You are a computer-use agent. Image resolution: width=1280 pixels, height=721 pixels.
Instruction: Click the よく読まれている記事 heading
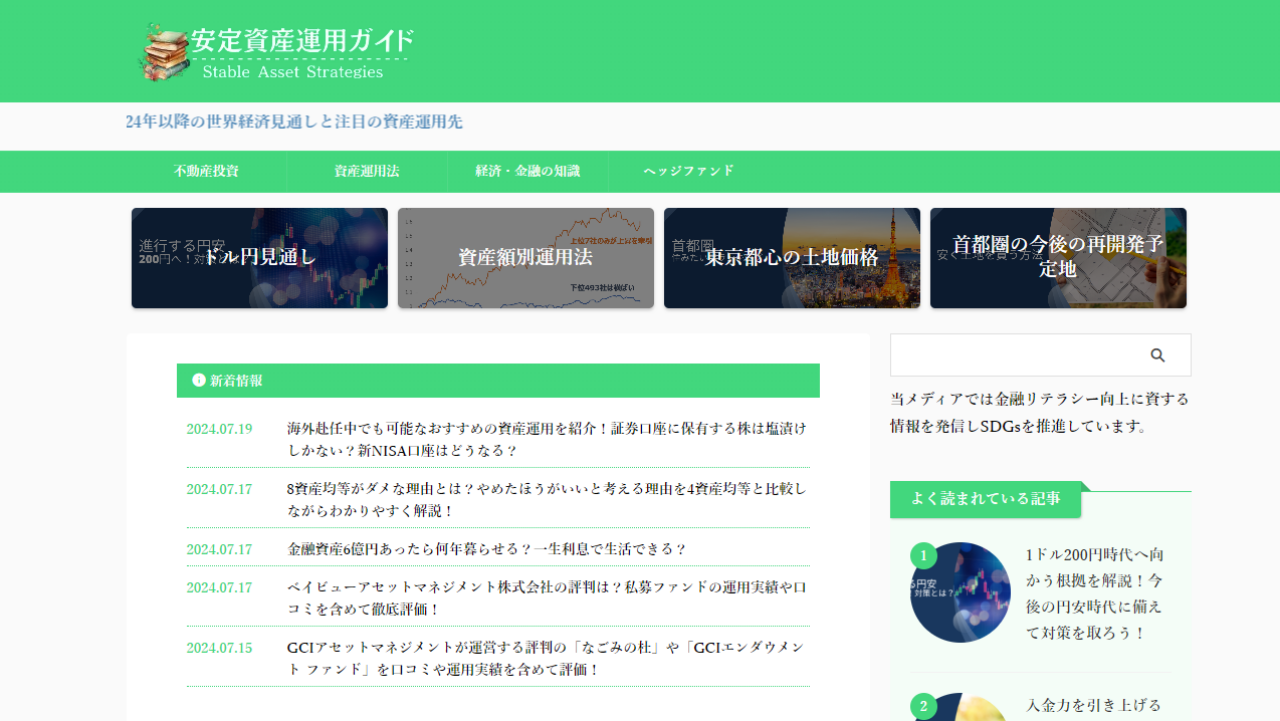point(985,499)
